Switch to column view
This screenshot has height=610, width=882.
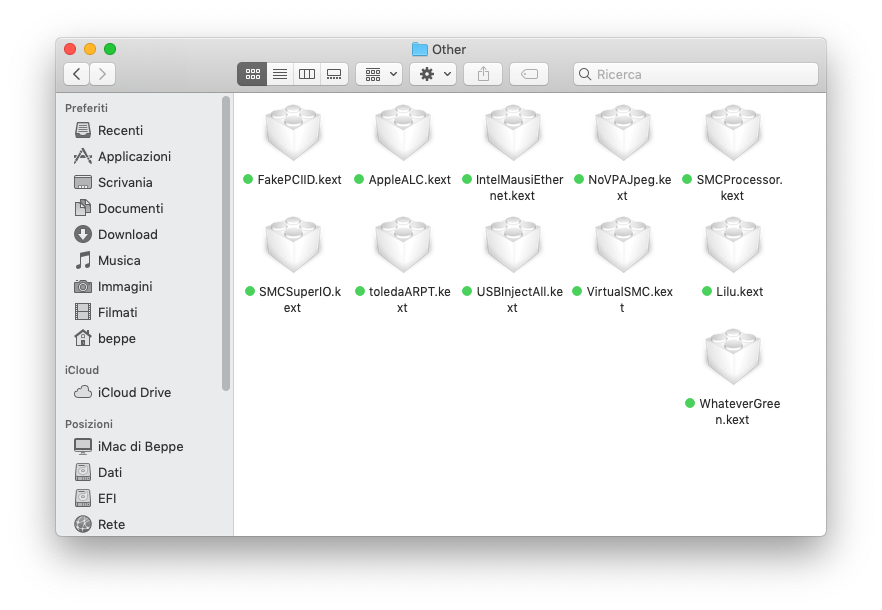(307, 74)
